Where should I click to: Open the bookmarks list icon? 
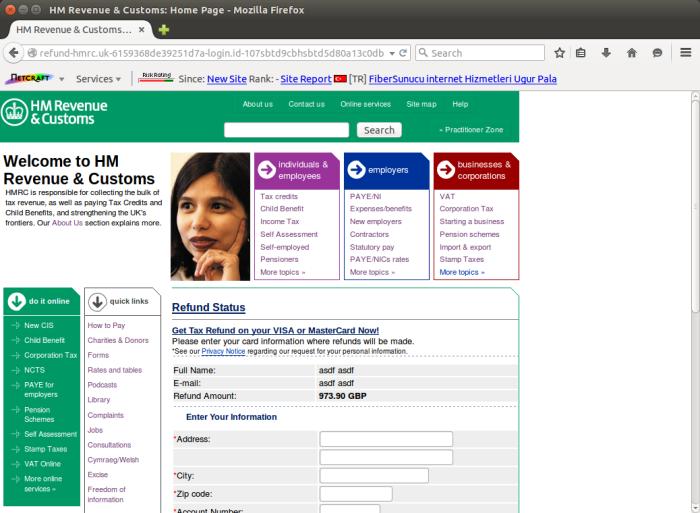[580, 53]
